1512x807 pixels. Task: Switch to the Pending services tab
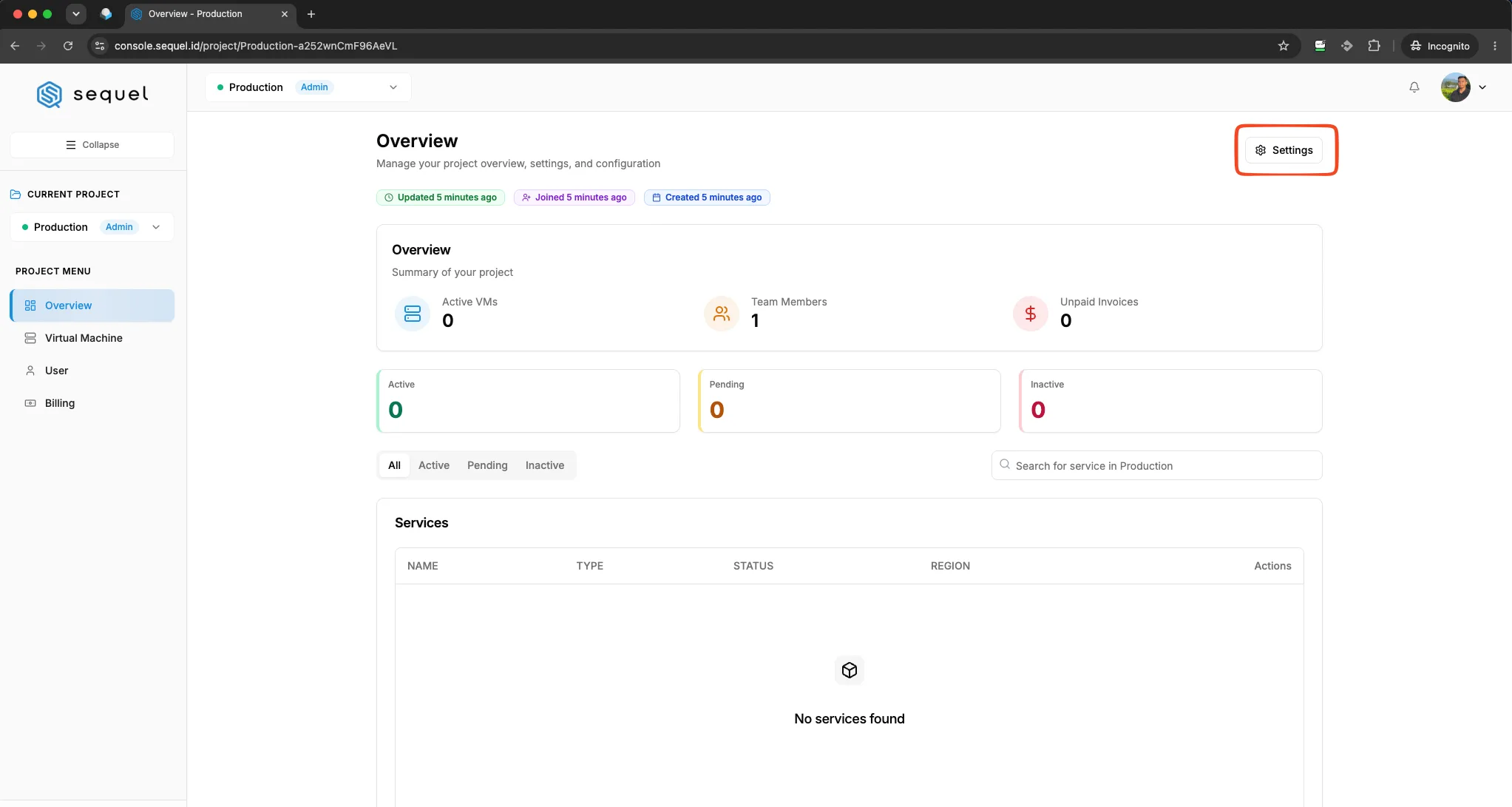487,465
